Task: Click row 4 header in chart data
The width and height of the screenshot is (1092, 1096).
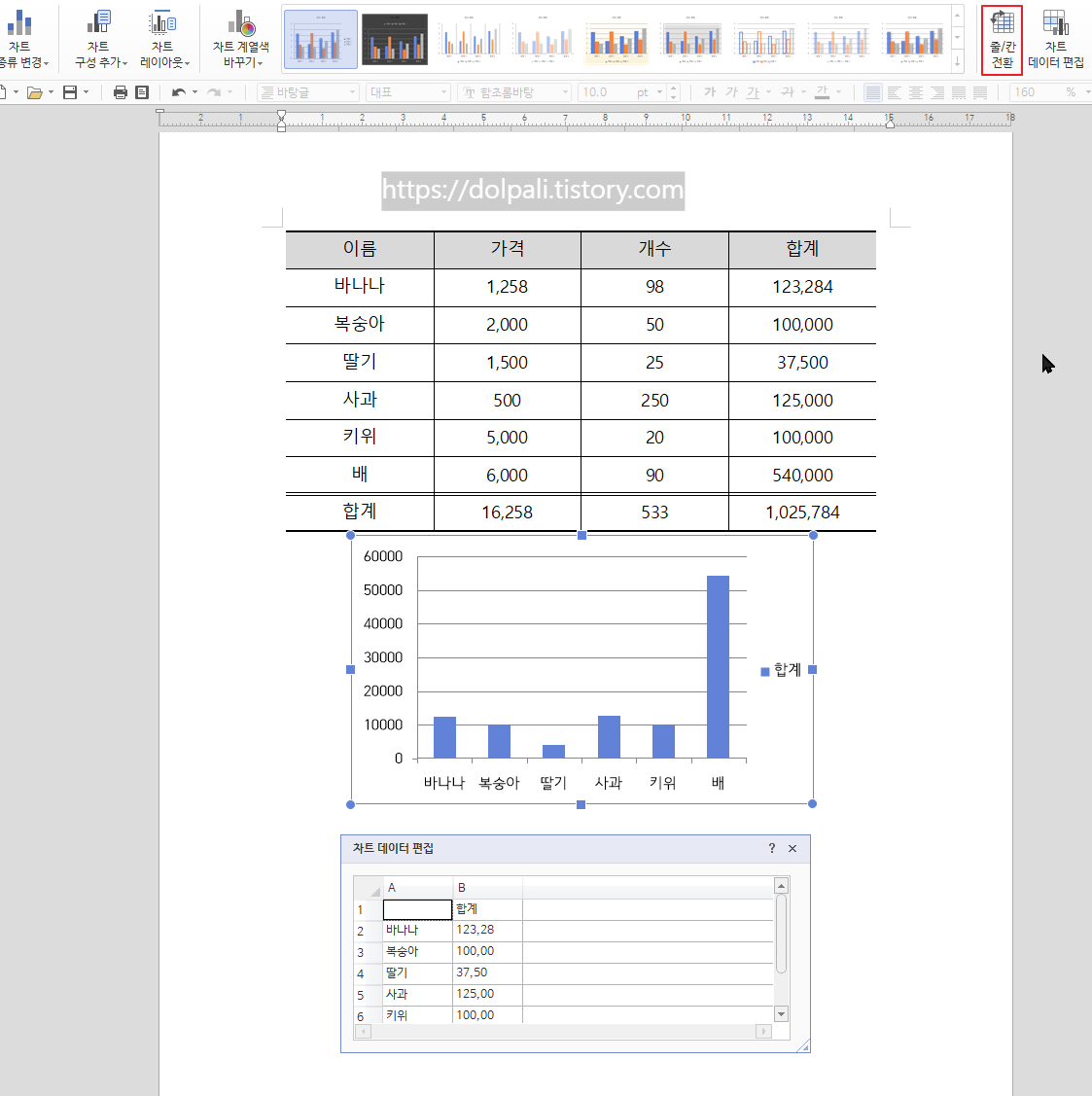Action: [368, 973]
